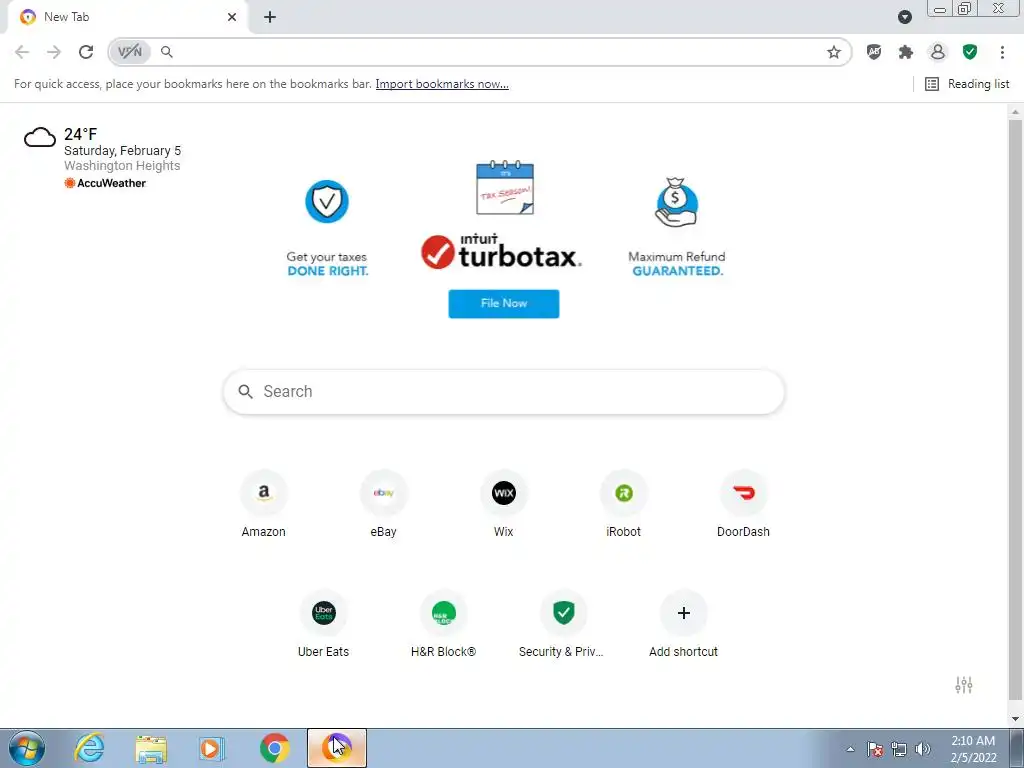Close the New Tab tab
This screenshot has width=1024, height=768.
[232, 17]
